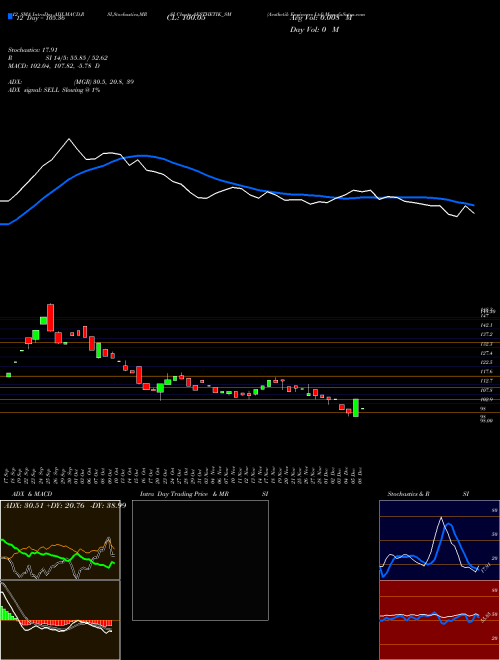Click the blue 12 Day SMA legend square
Image resolution: width=500 pixels, height=660 pixels.
pyautogui.click(x=11, y=16)
